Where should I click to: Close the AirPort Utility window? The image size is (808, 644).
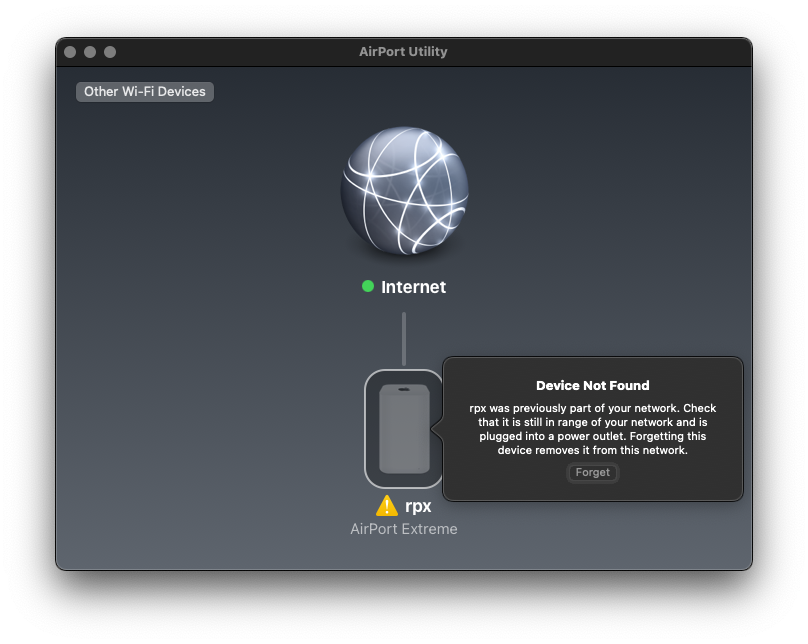tap(70, 52)
